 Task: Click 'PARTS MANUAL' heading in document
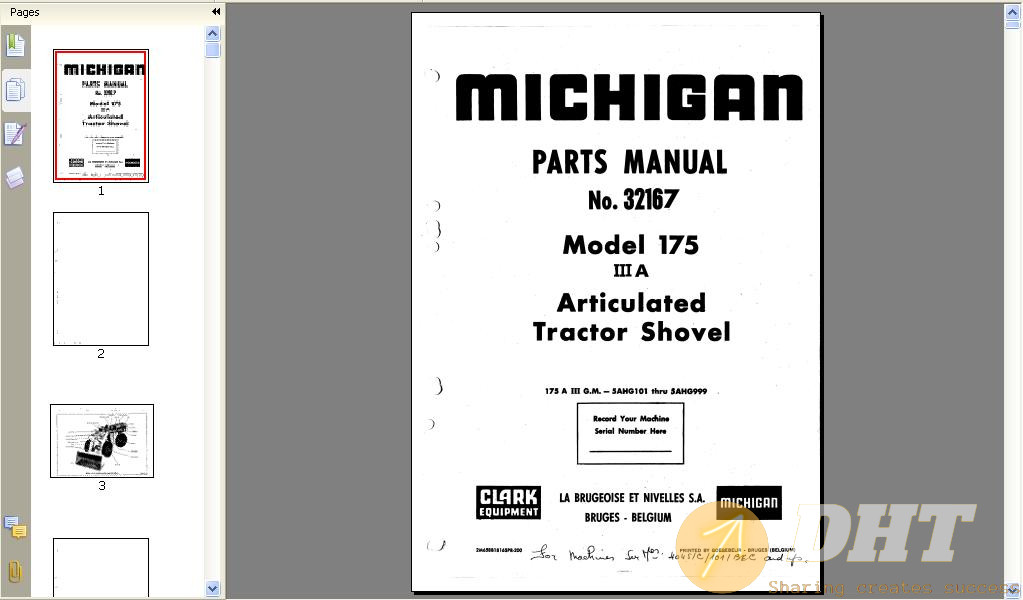tap(630, 162)
